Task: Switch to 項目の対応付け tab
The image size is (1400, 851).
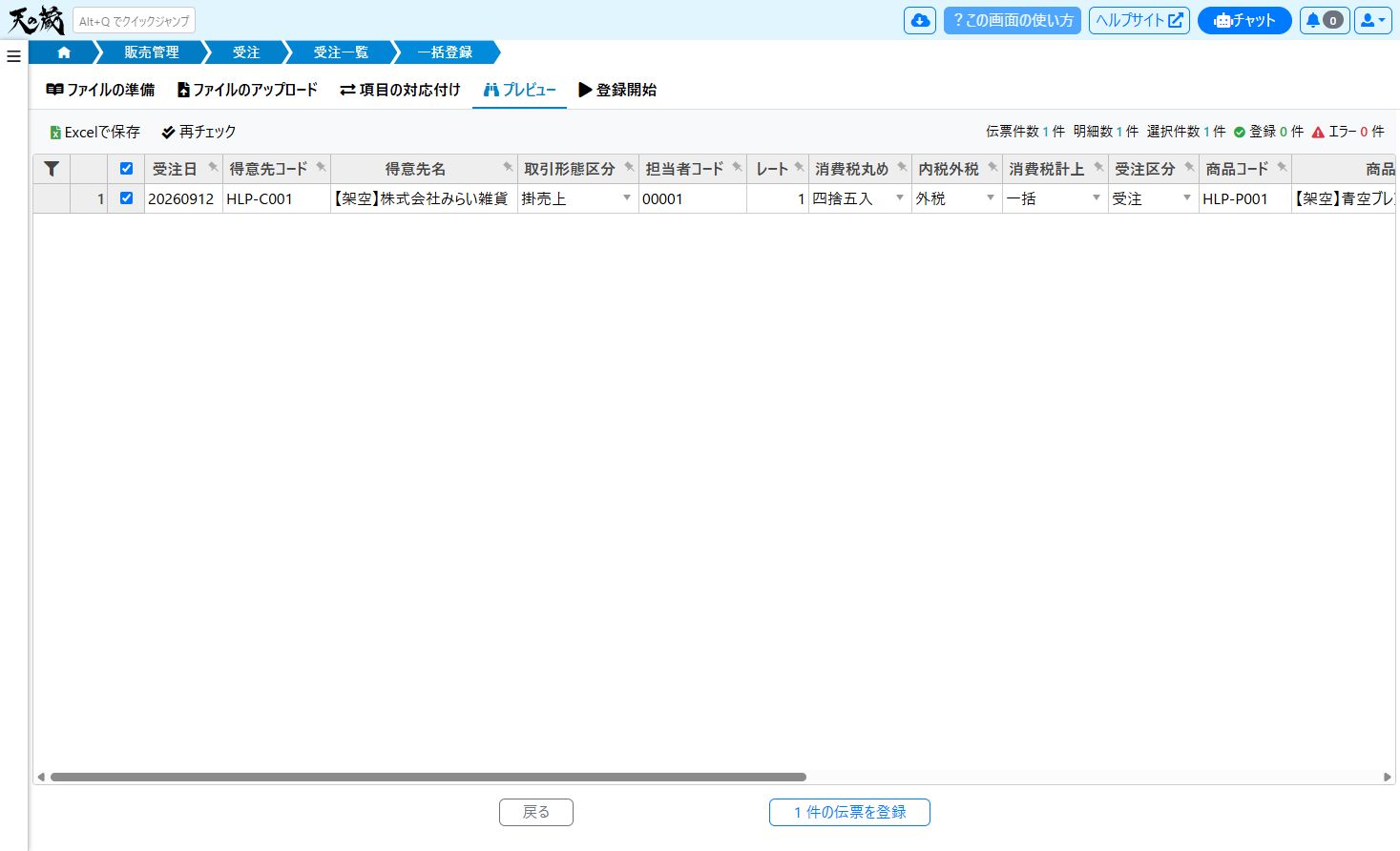Action: tap(400, 90)
